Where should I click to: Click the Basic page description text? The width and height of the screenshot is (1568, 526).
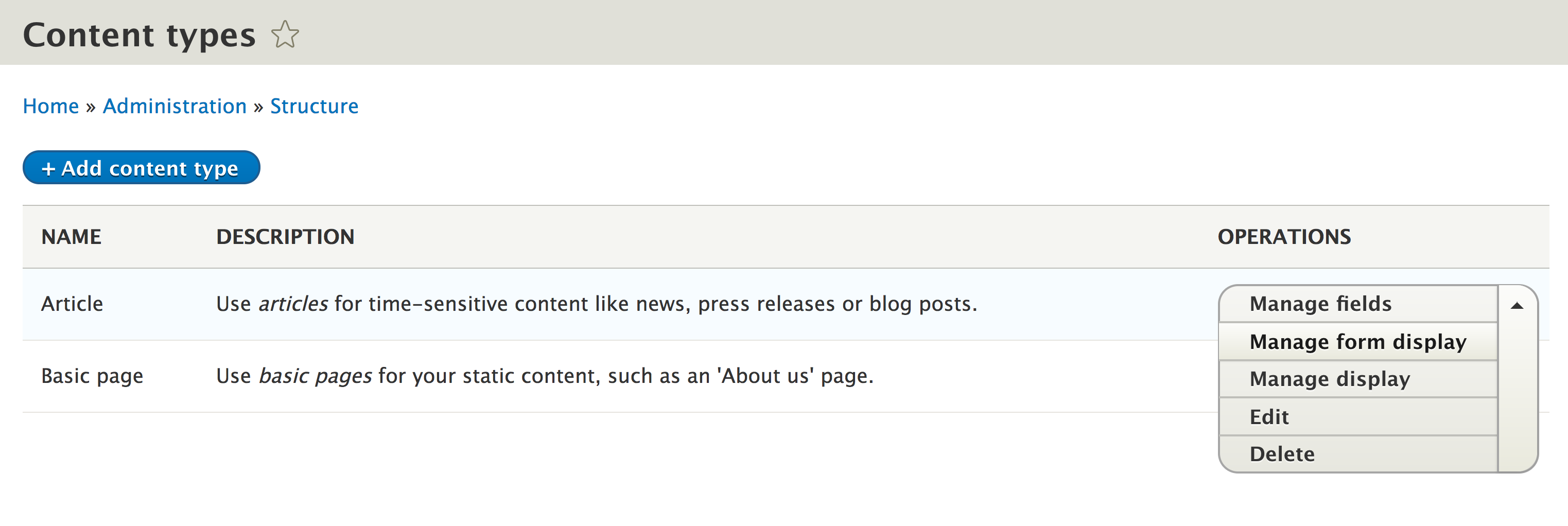(x=544, y=376)
